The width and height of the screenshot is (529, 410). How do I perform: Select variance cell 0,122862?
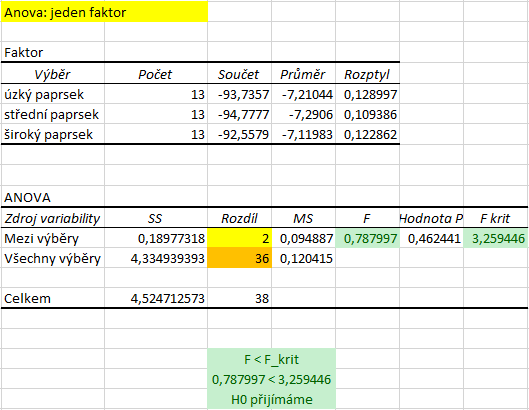click(x=367, y=134)
